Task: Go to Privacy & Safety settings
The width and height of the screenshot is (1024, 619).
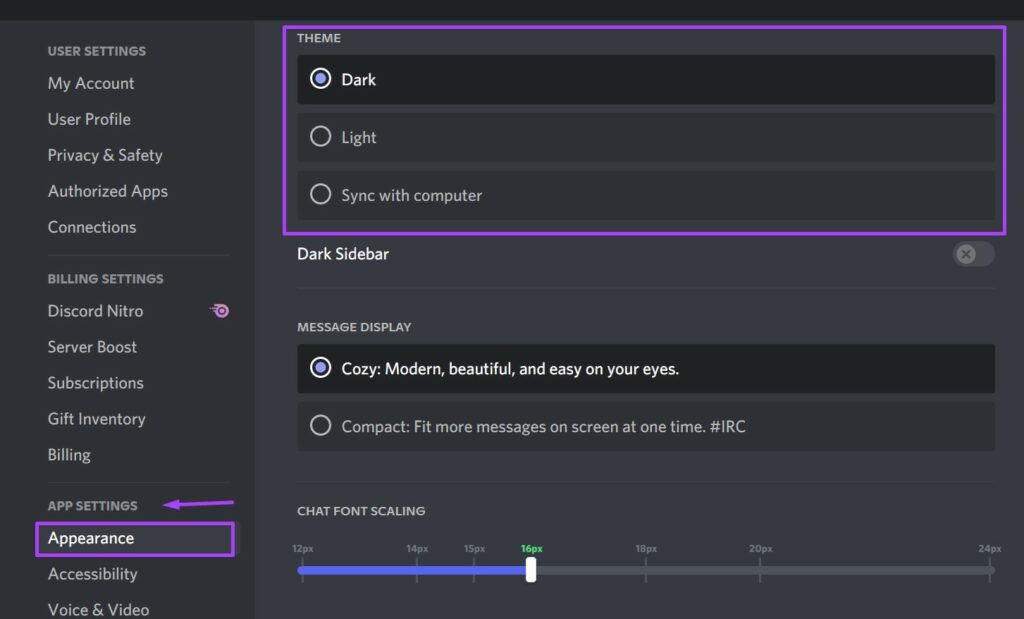Action: coord(105,155)
